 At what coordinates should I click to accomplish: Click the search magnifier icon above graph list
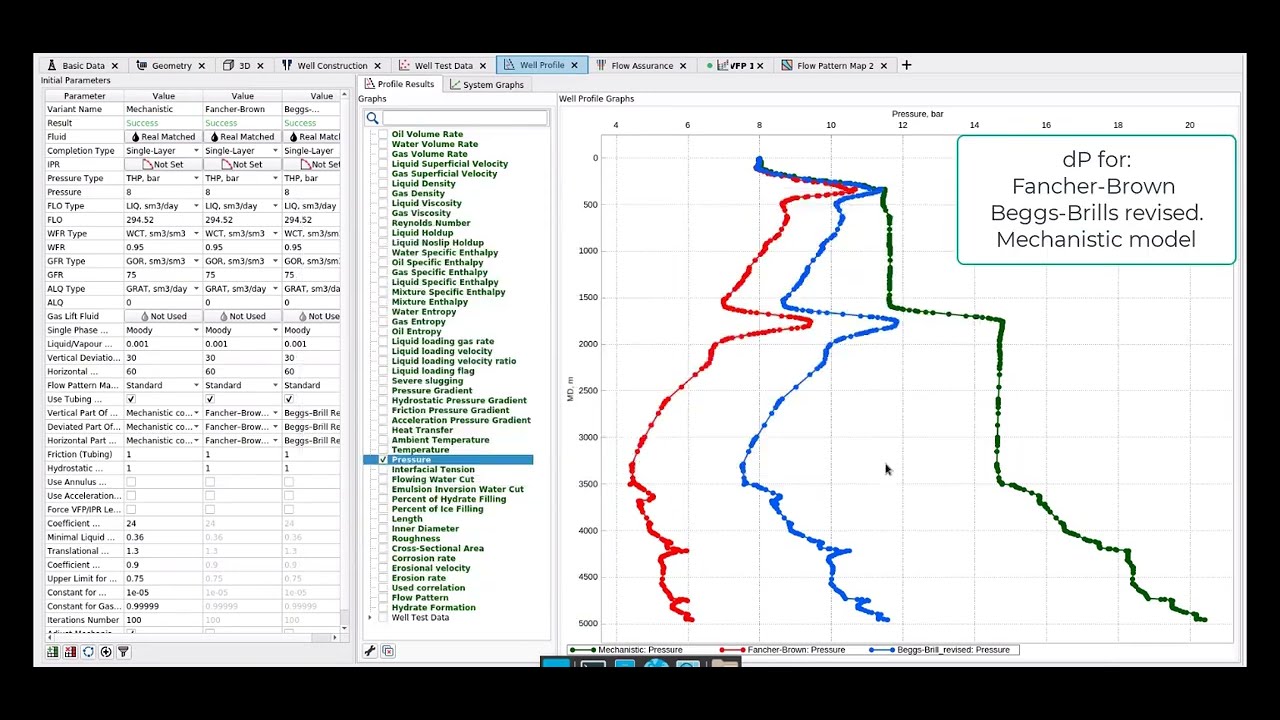372,119
